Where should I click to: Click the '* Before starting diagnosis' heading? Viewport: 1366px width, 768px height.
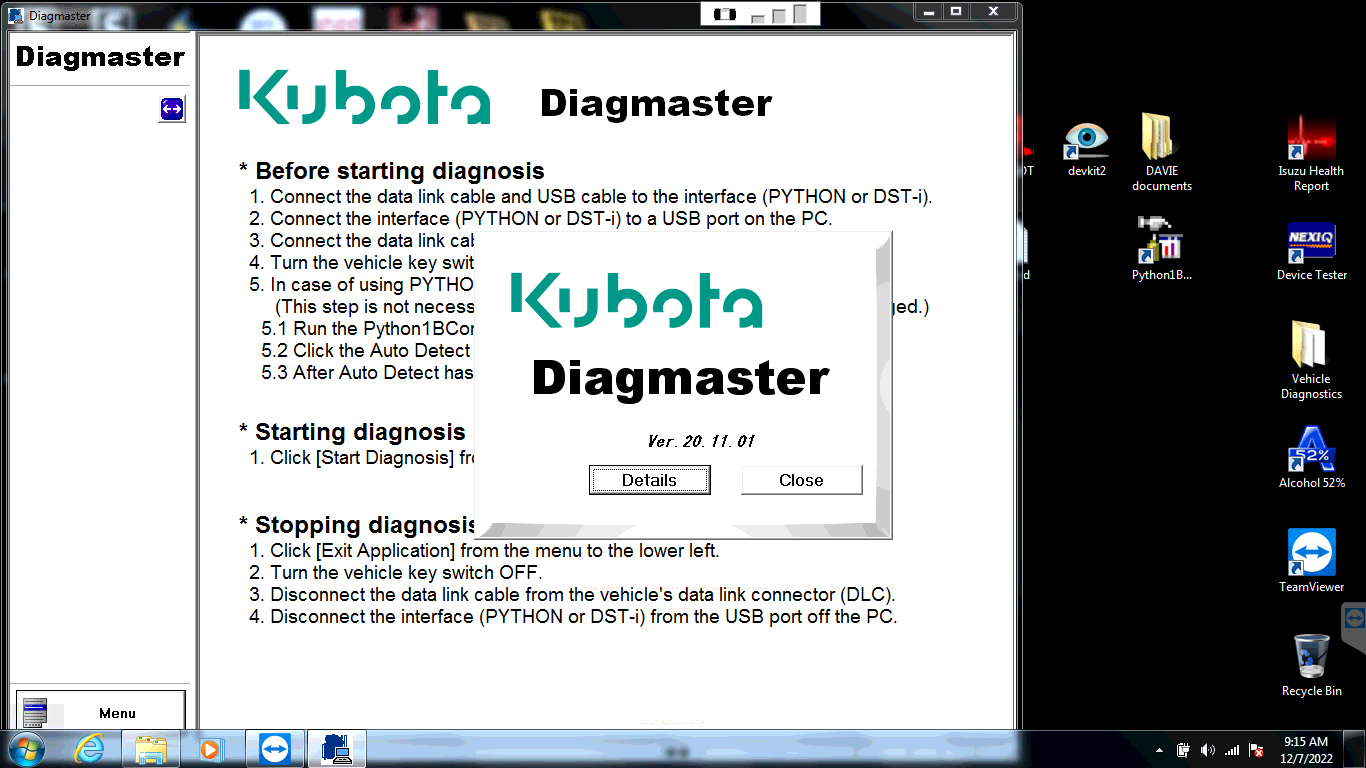pos(392,171)
